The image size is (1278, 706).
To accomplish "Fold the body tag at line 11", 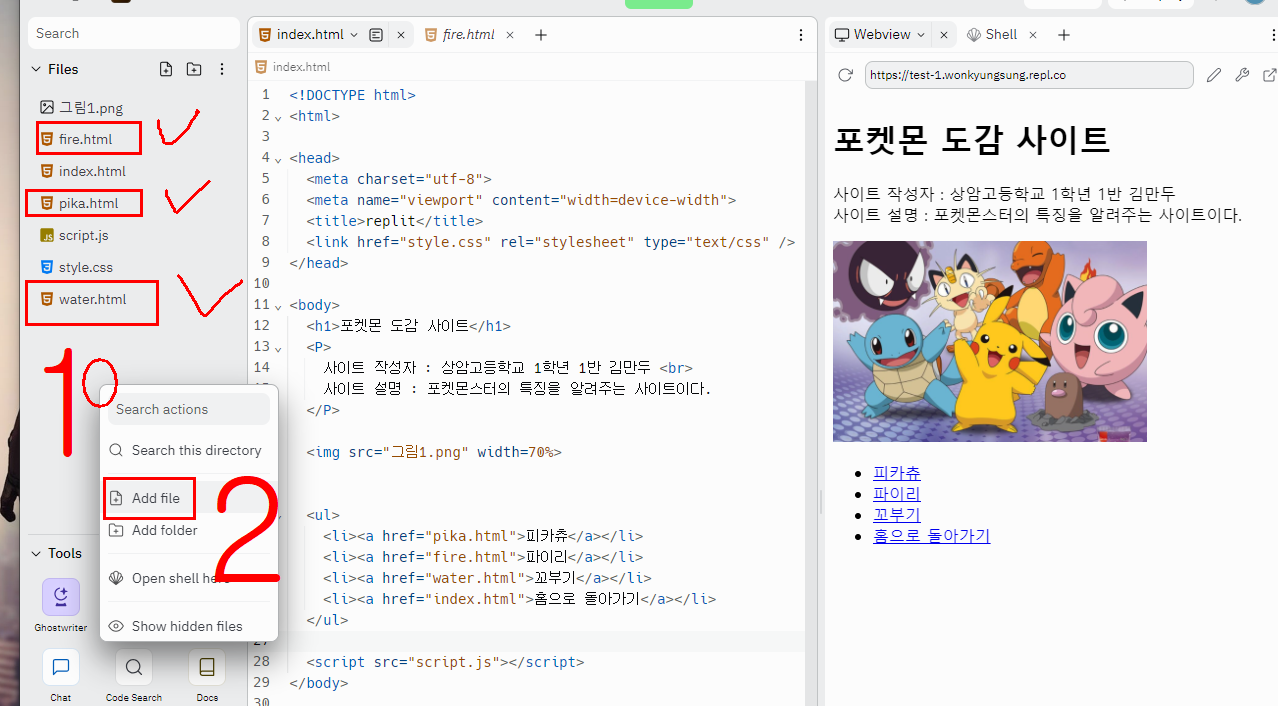I will click(x=278, y=306).
